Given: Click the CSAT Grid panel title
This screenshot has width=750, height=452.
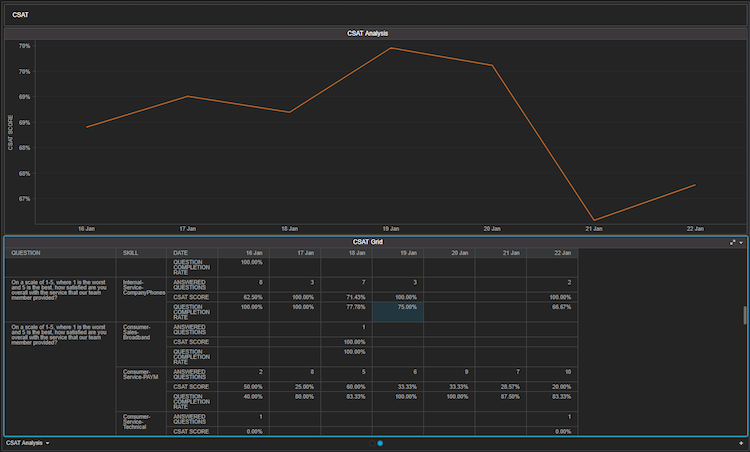Looking at the screenshot, I should (x=367, y=242).
